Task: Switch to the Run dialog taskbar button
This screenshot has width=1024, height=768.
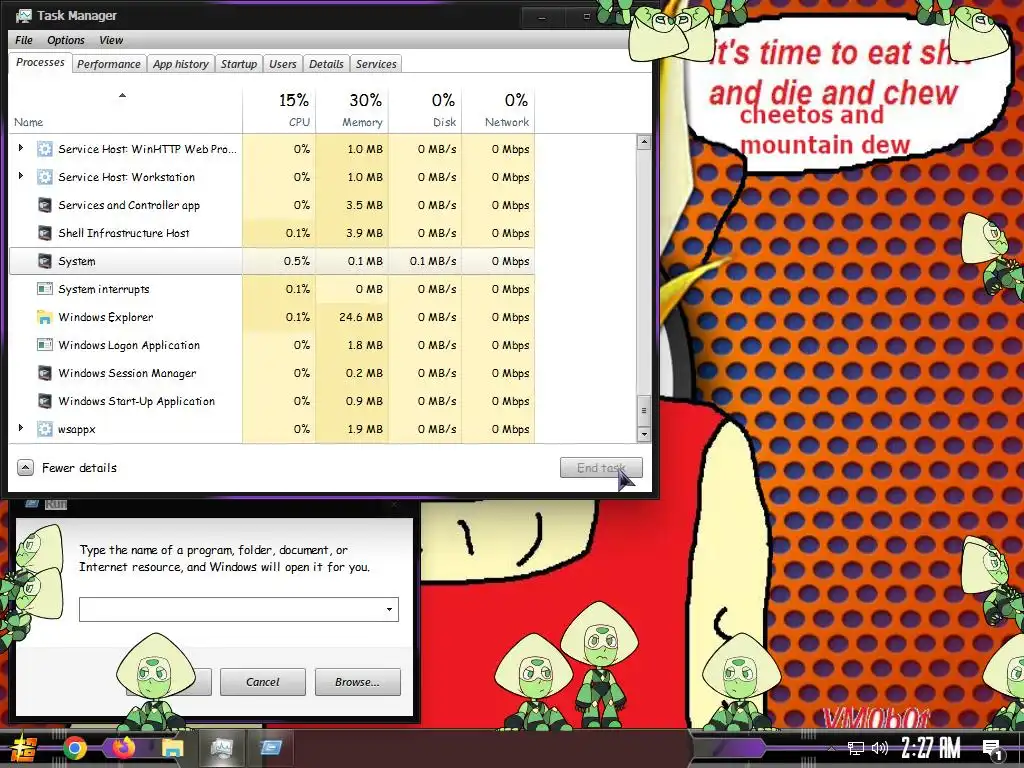Action: click(x=270, y=748)
